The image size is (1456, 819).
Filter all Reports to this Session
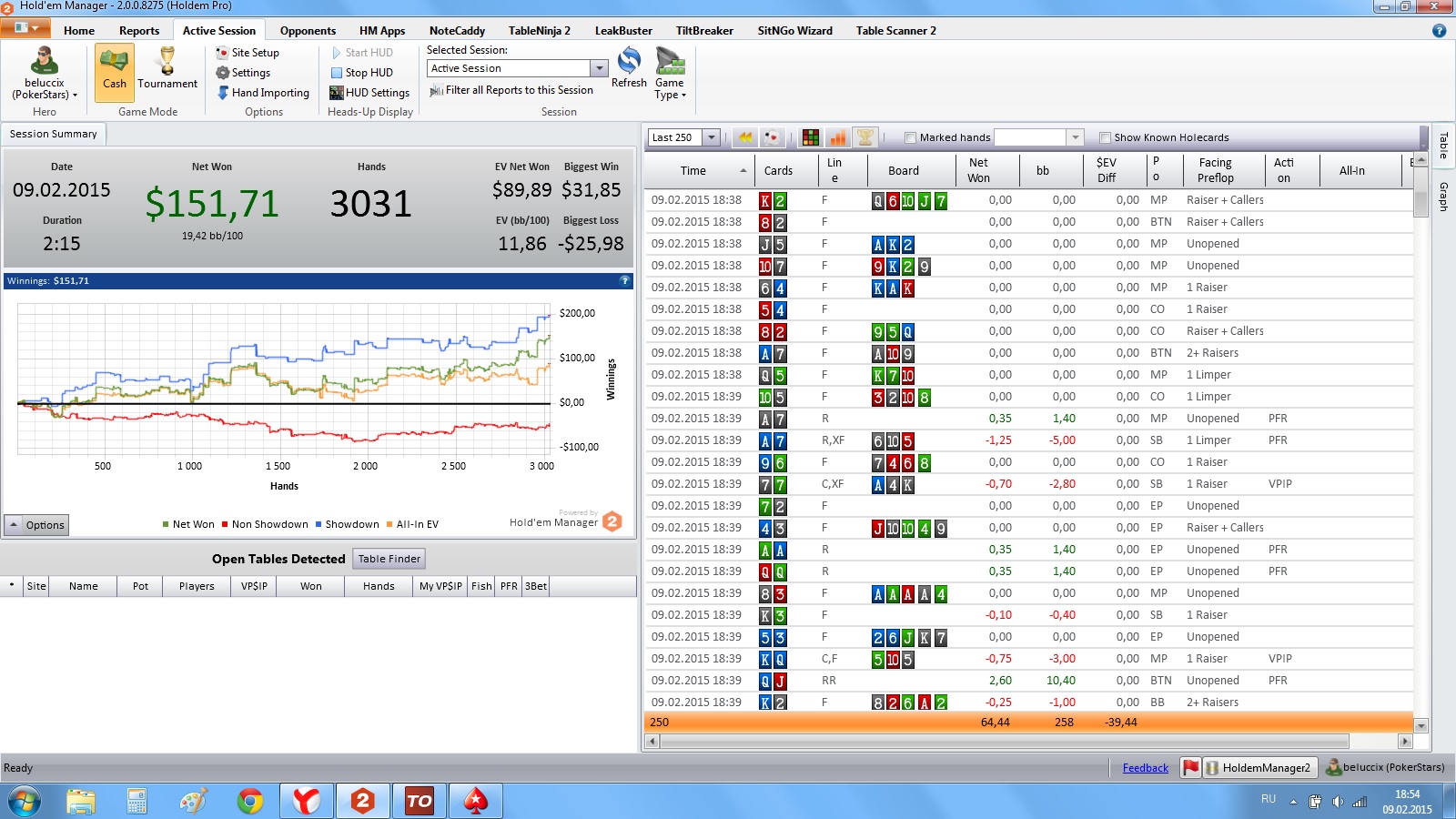(x=511, y=90)
